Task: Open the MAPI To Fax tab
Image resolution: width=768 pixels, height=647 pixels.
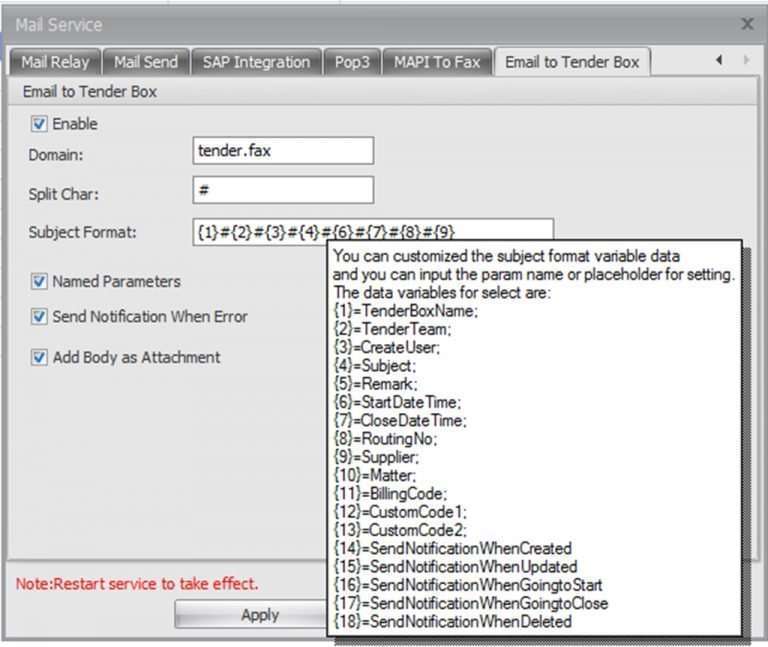Action: click(436, 62)
